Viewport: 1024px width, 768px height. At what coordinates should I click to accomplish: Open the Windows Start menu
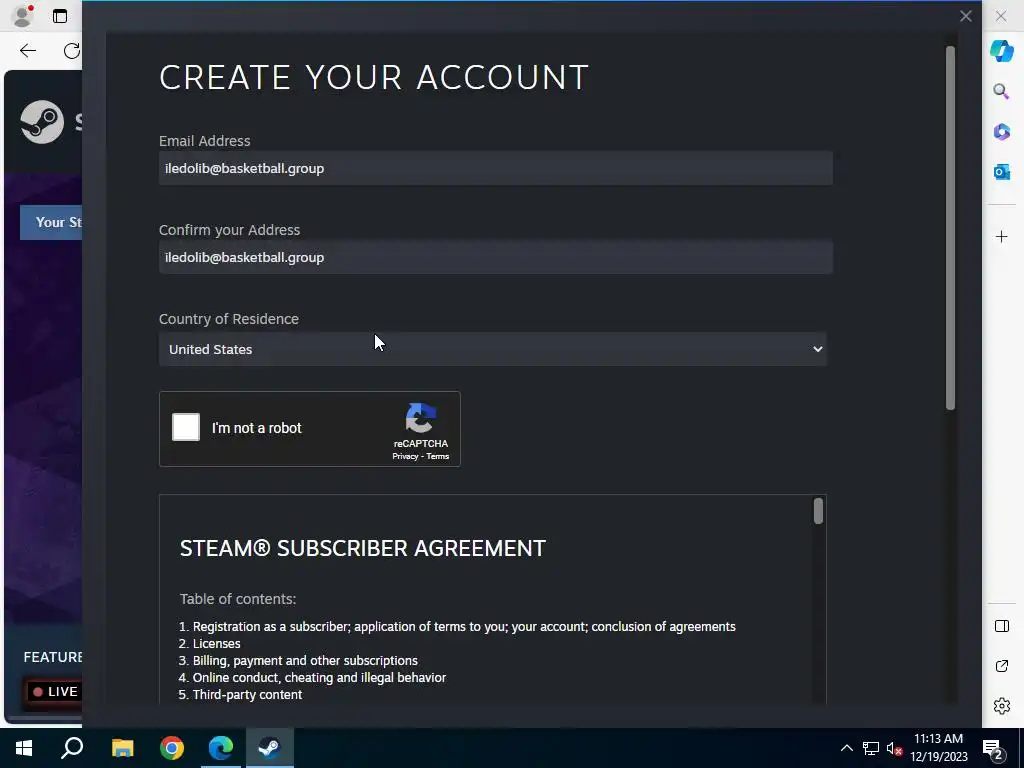point(24,748)
